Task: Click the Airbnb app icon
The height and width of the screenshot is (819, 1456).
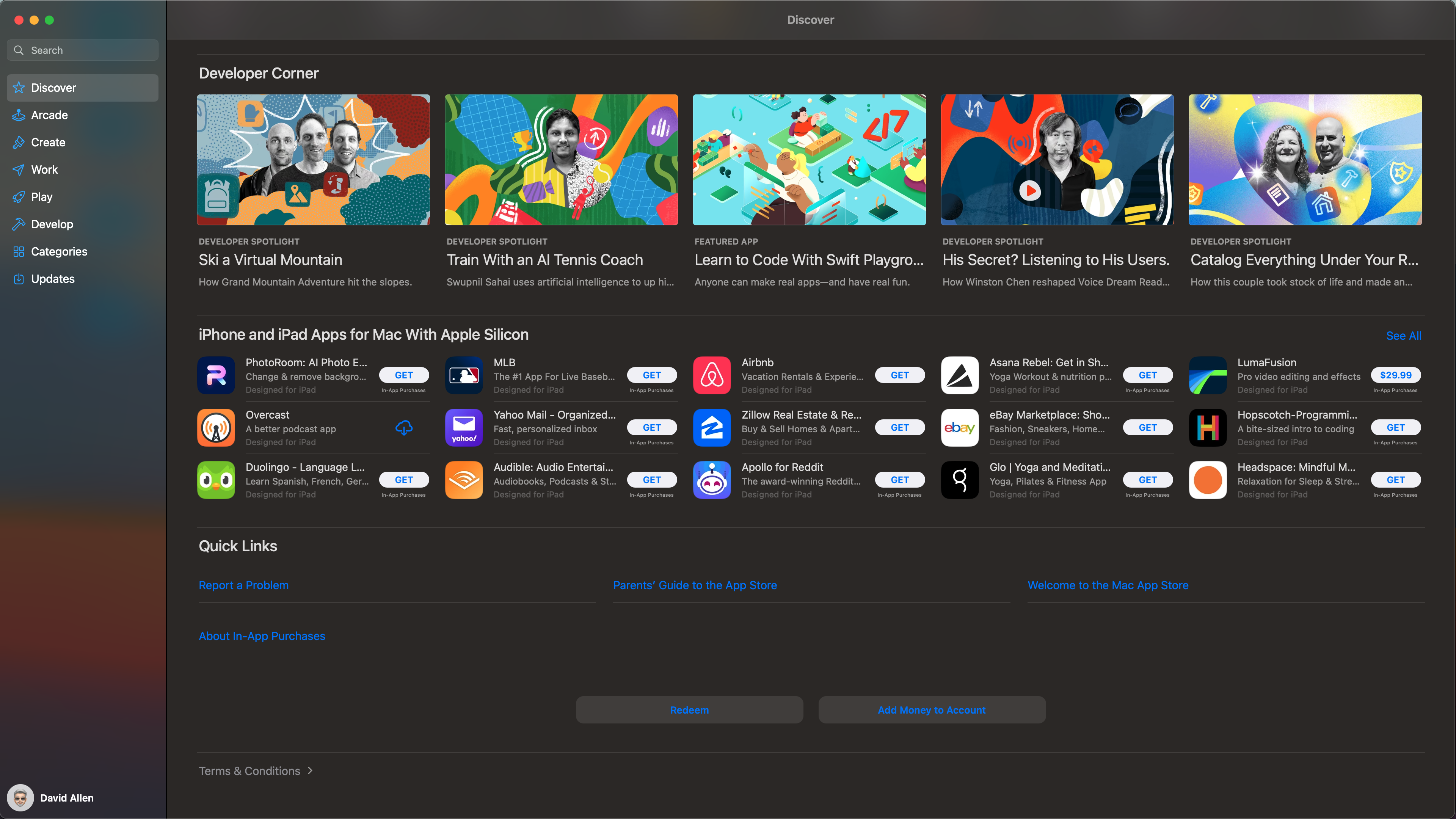Action: (x=712, y=375)
